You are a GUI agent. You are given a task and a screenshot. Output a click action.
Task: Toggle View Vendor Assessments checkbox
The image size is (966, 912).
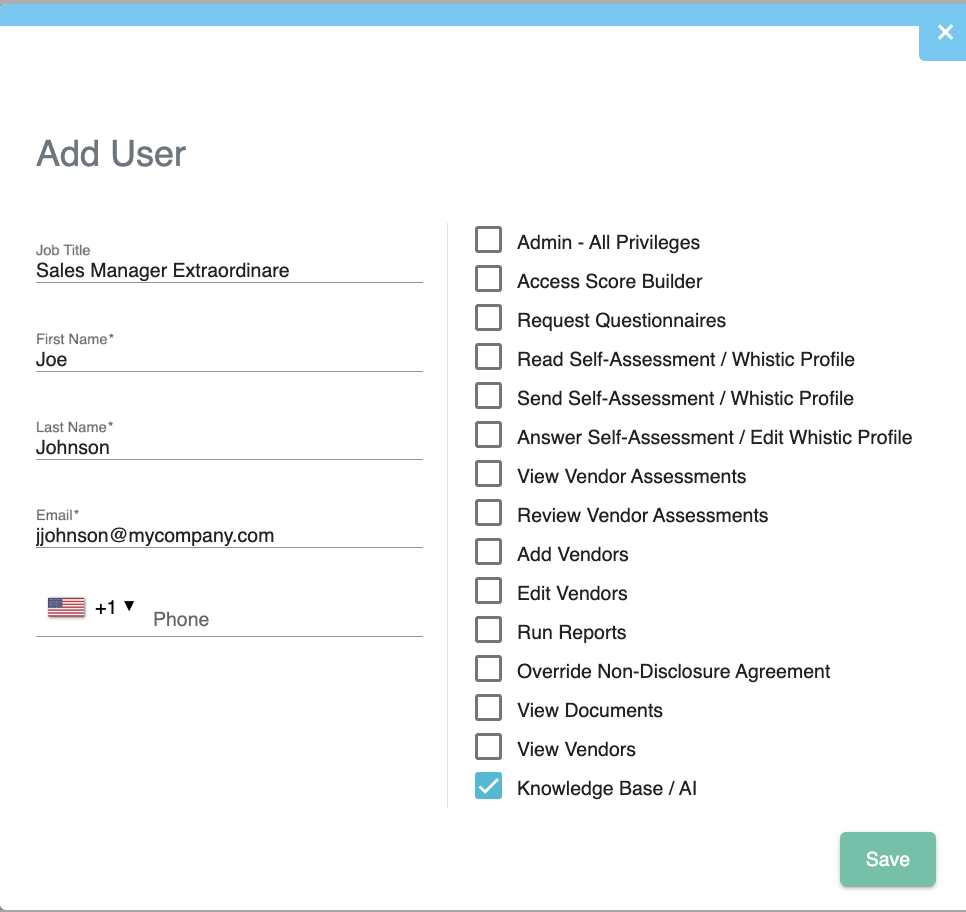click(488, 474)
